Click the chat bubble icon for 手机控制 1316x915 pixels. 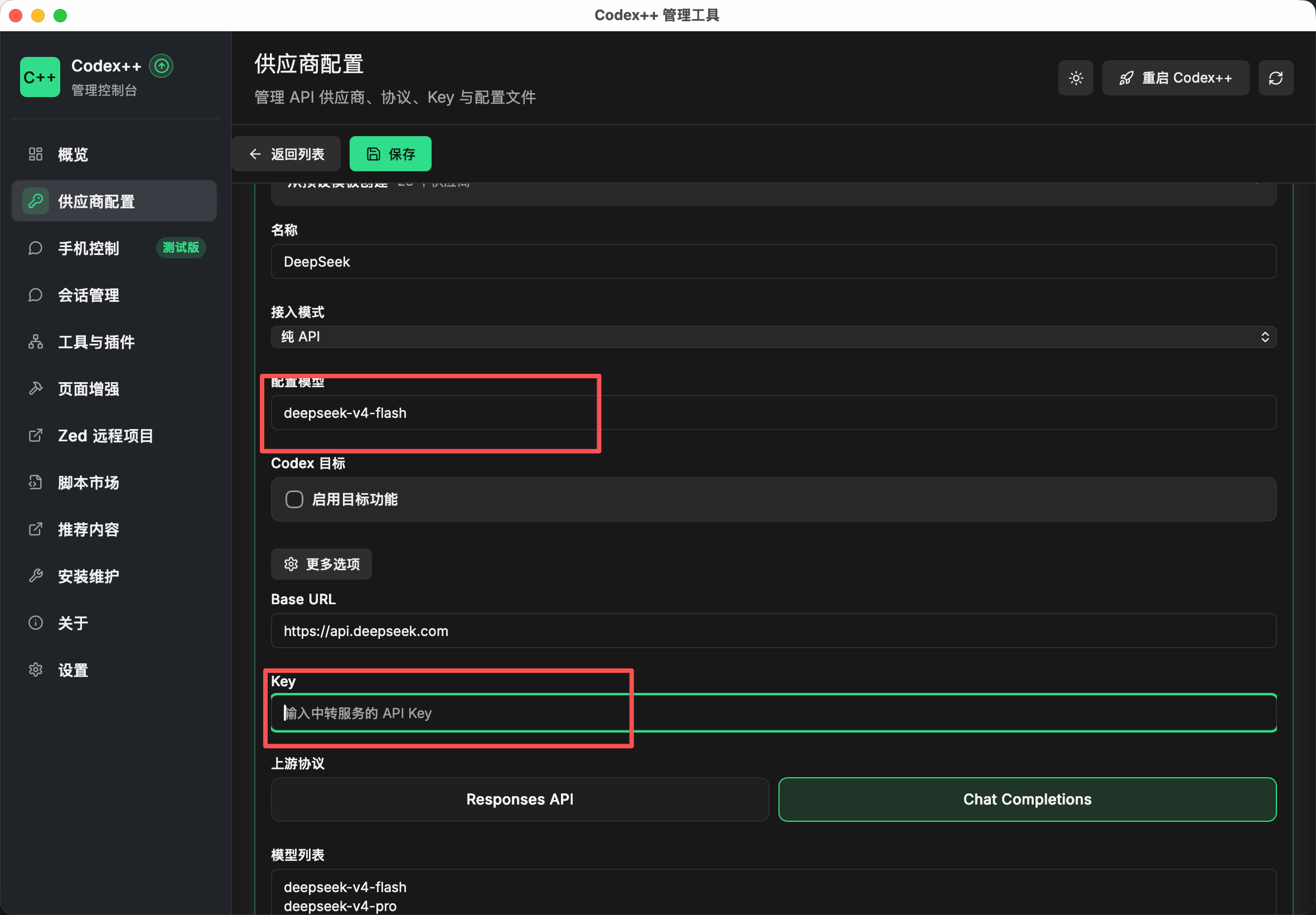click(x=36, y=248)
